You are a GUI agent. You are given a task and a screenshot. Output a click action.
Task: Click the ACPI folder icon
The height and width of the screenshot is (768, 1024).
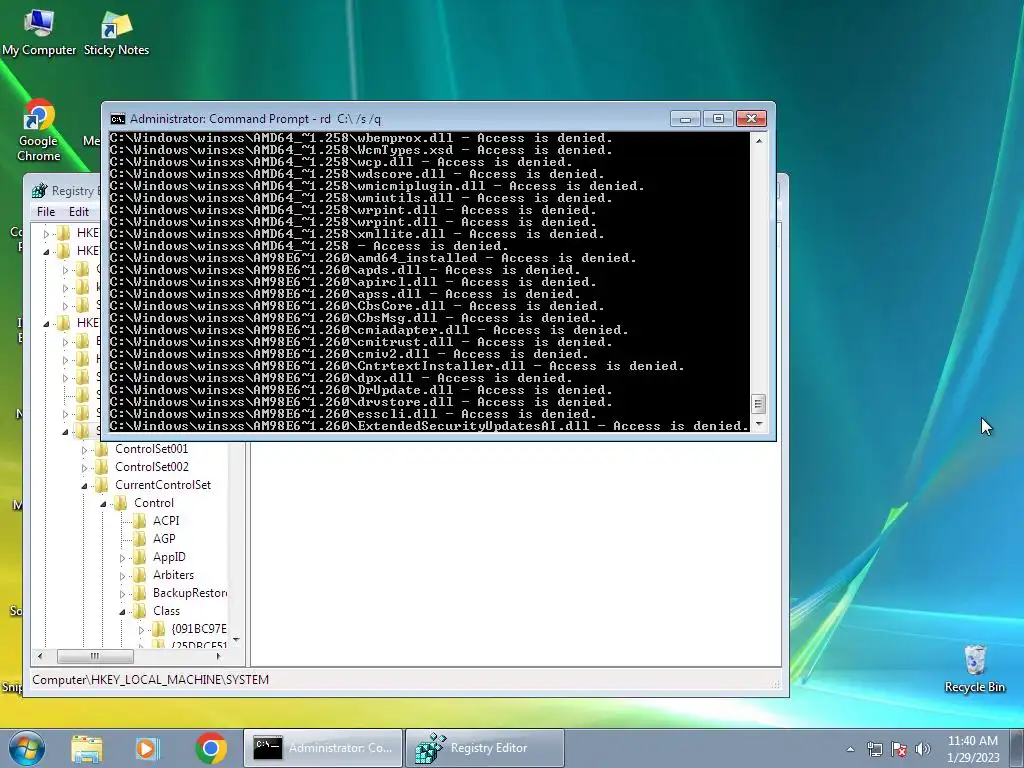tap(139, 520)
